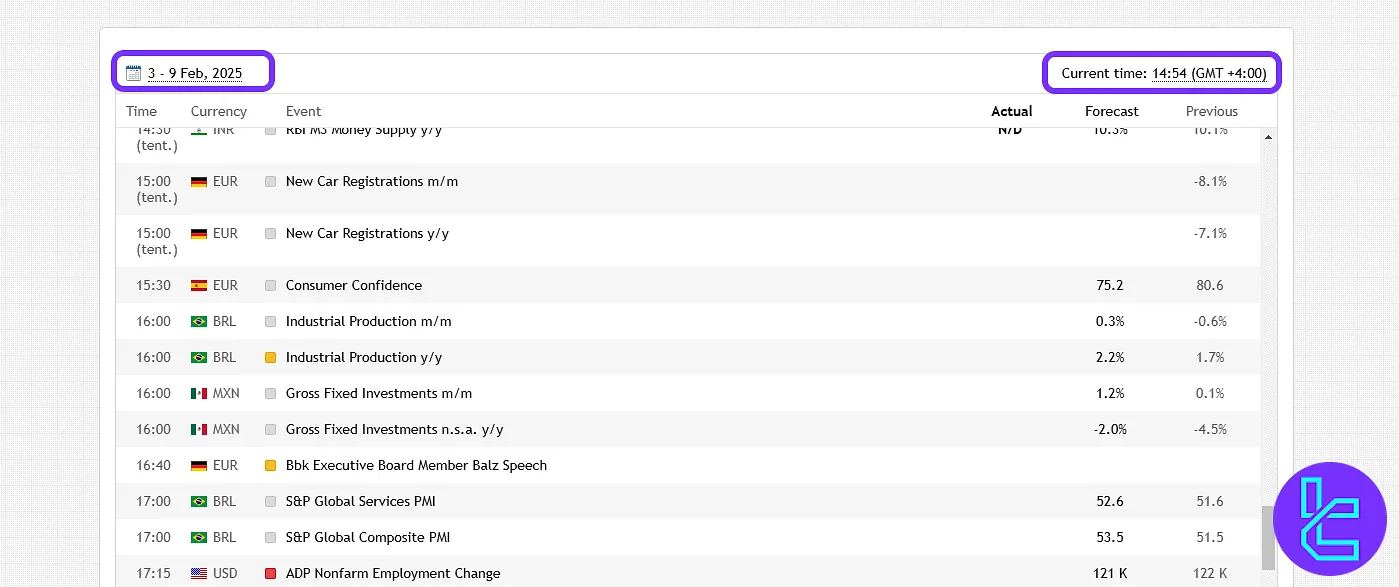
Task: Click the German flag for New Car Registrations y/y
Action: point(199,233)
